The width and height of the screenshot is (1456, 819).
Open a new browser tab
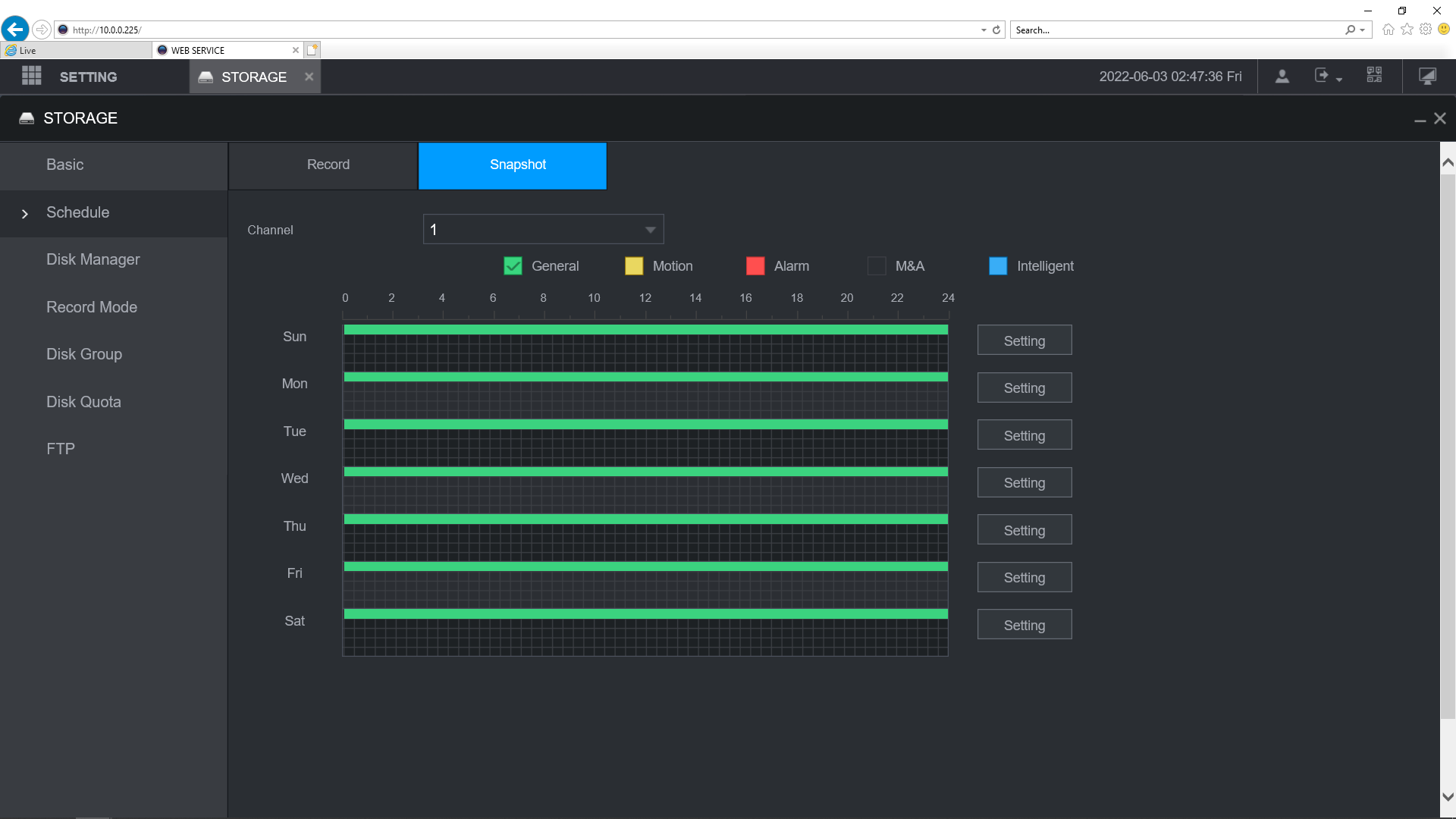pyautogui.click(x=312, y=50)
